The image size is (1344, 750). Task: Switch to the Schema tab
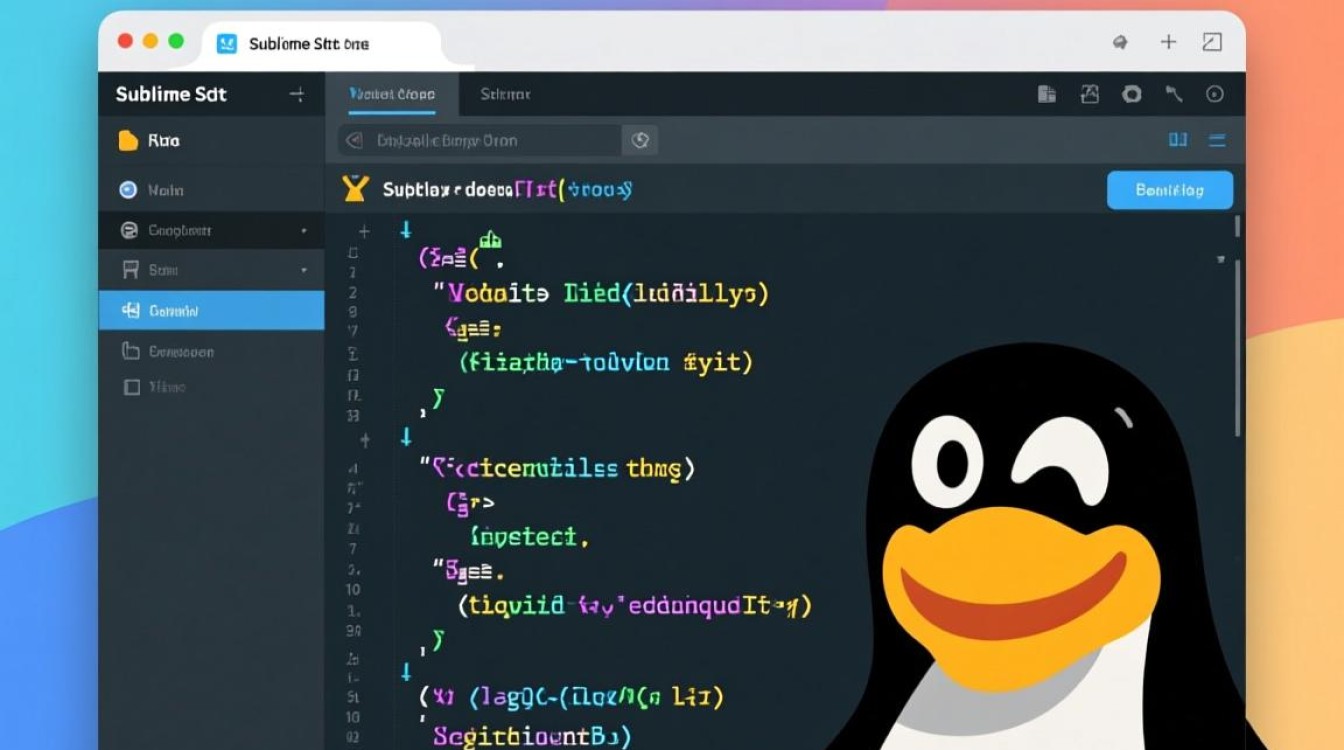point(505,93)
